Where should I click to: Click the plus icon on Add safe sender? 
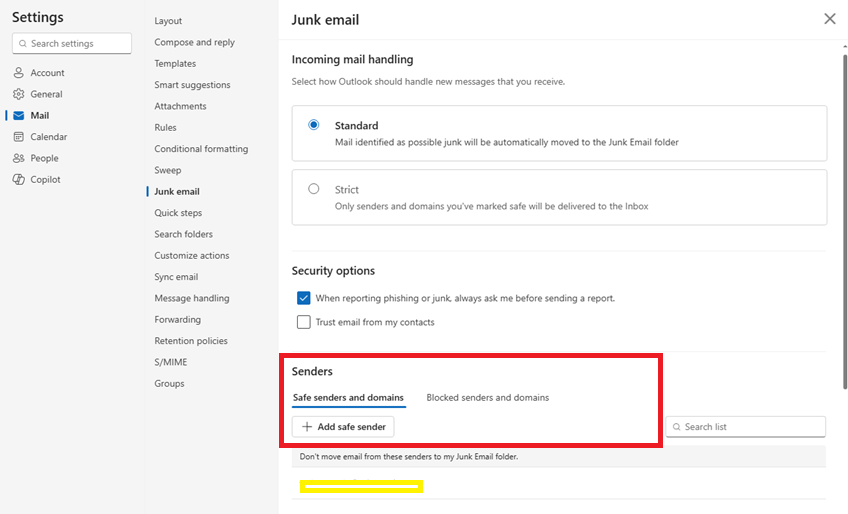pyautogui.click(x=307, y=427)
